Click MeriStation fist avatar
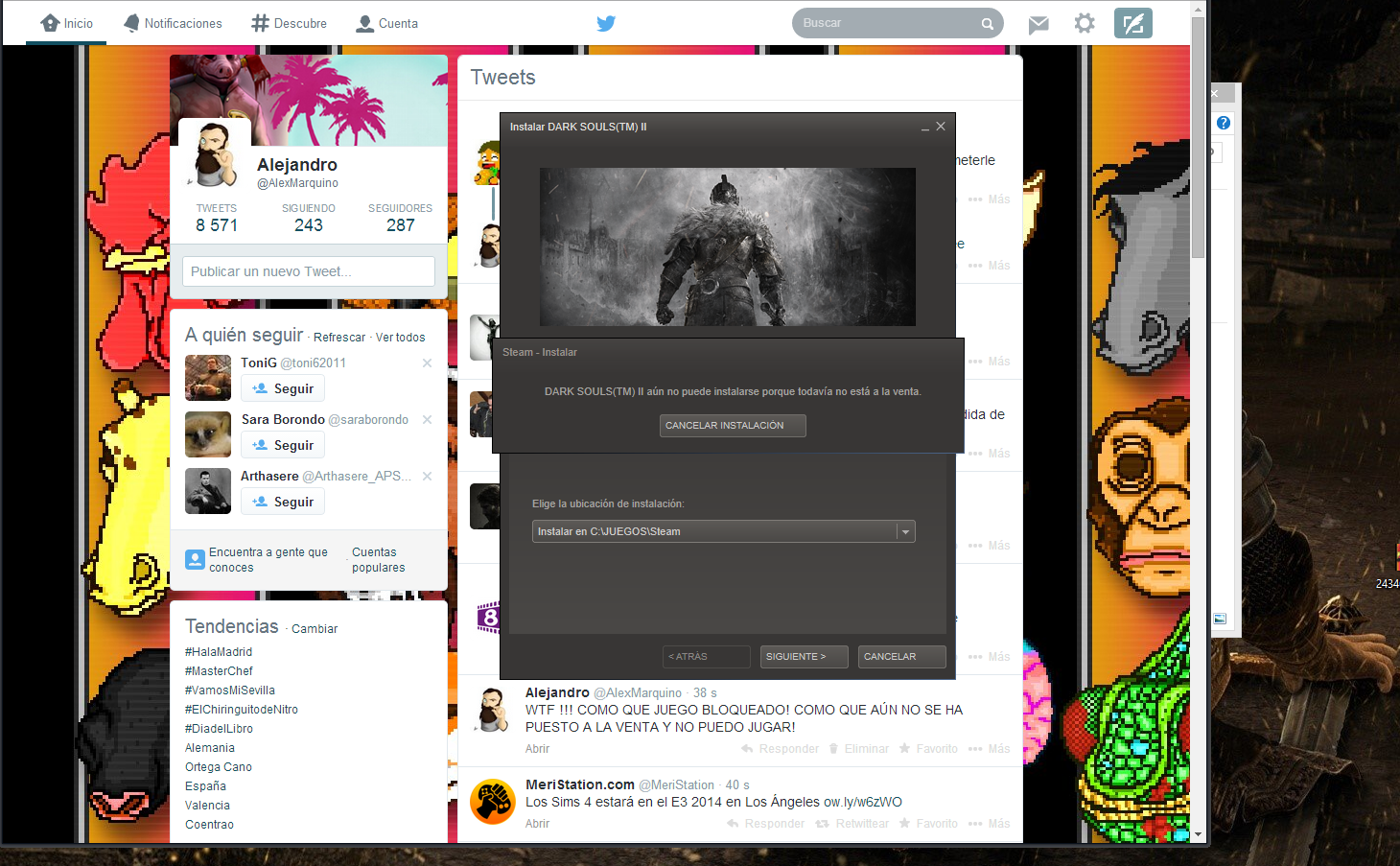The width and height of the screenshot is (1400, 866). click(x=493, y=801)
